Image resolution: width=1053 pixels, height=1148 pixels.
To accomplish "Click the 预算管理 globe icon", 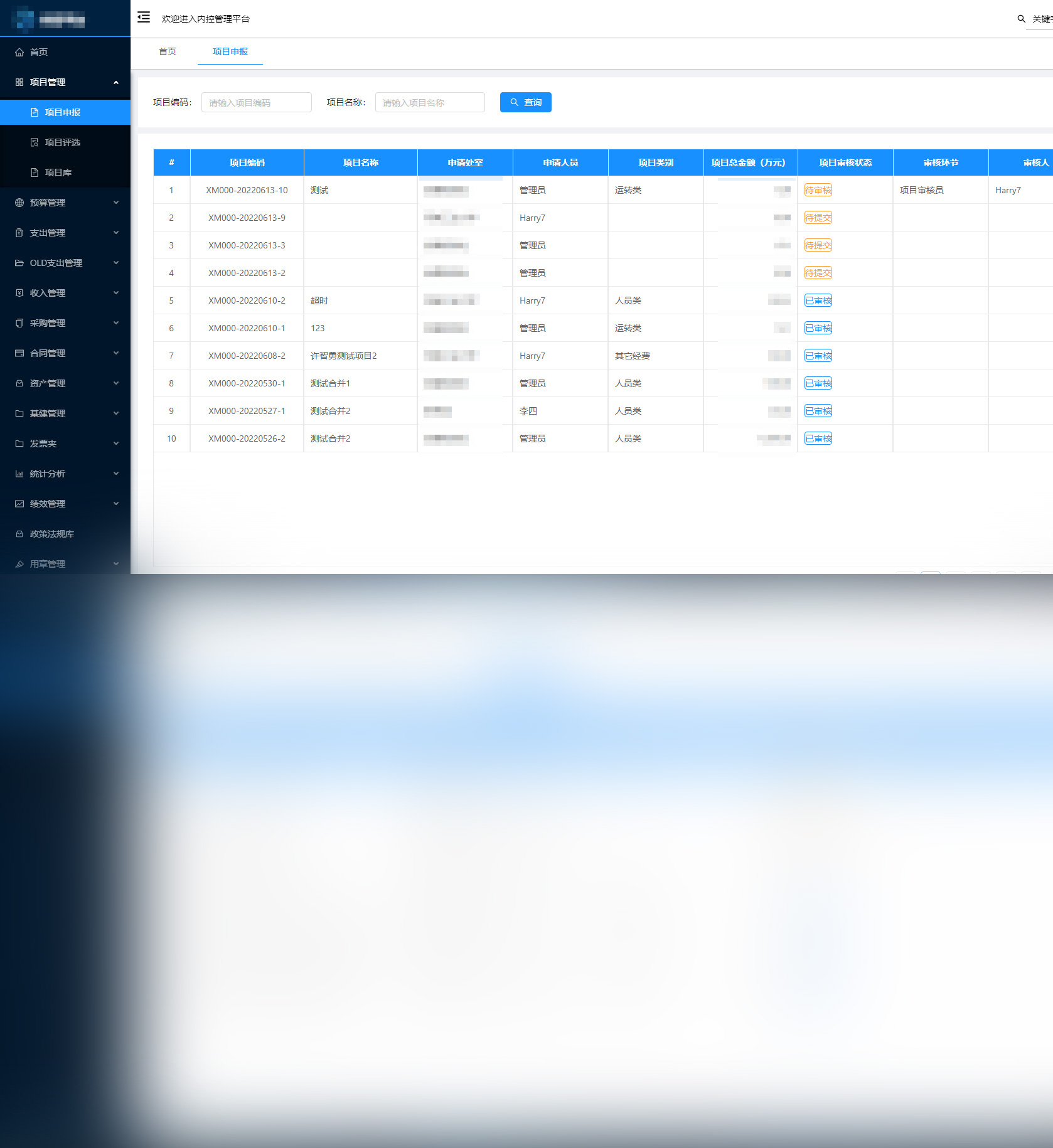I will pos(19,203).
